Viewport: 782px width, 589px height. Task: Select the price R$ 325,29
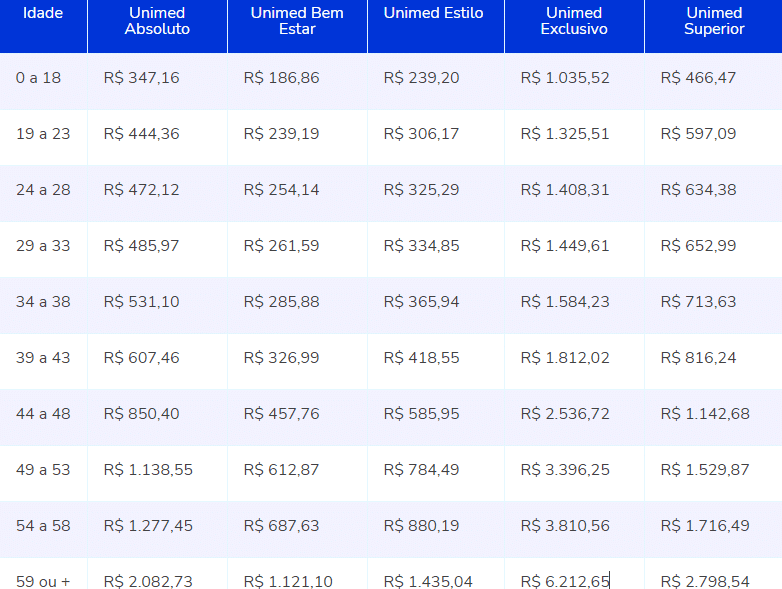pyautogui.click(x=421, y=190)
